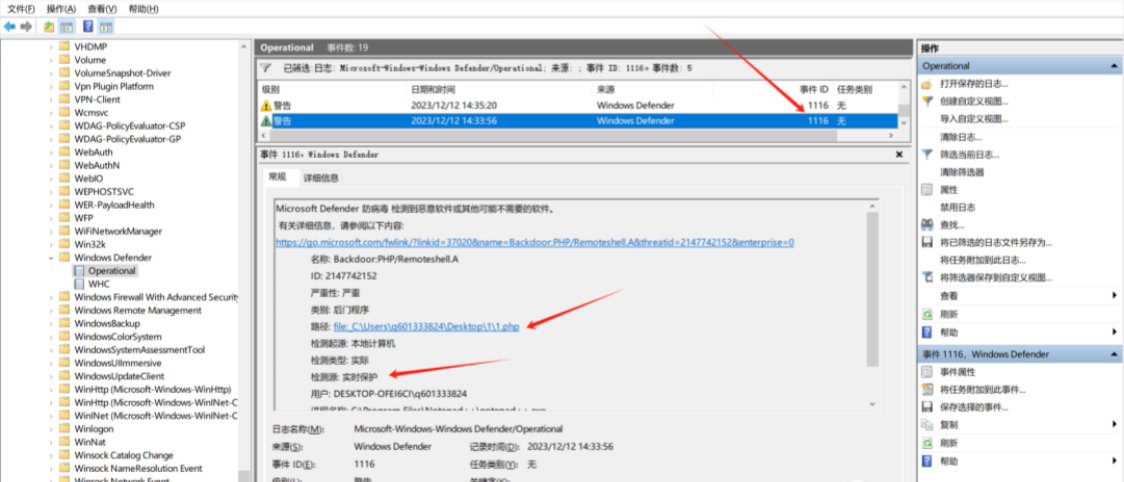Viewport: 1124px width, 482px height.
Task: Open 事件属性 in the actions pane
Action: tap(957, 372)
